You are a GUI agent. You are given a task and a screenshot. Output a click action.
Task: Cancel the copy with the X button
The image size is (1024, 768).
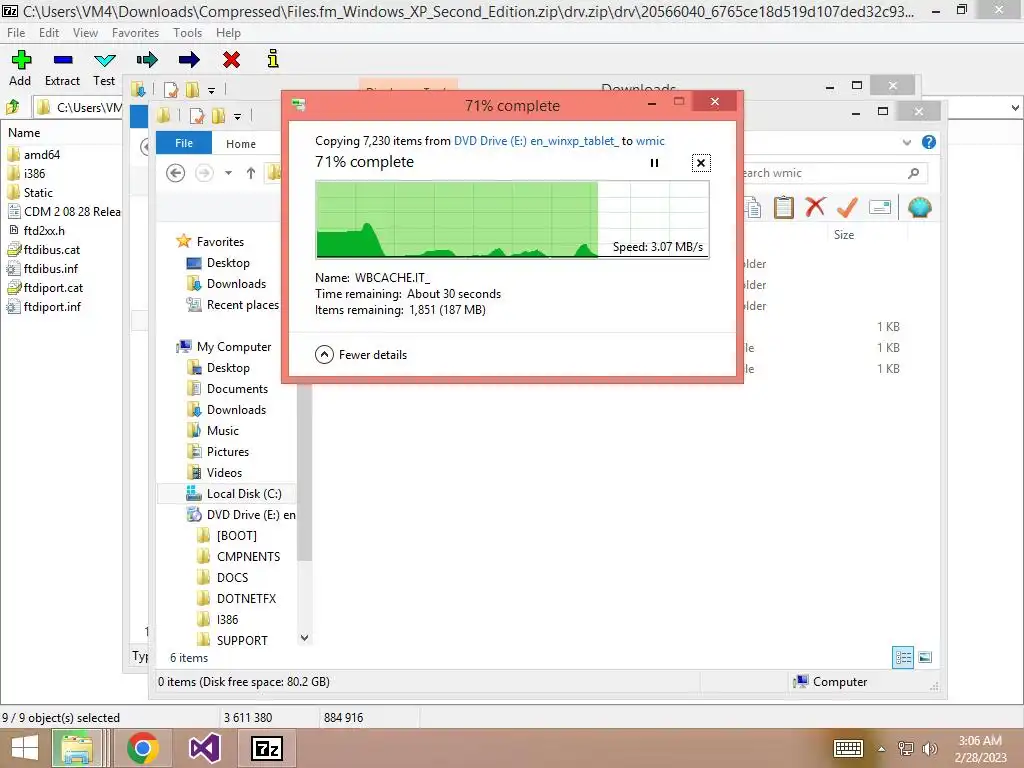pyautogui.click(x=701, y=163)
